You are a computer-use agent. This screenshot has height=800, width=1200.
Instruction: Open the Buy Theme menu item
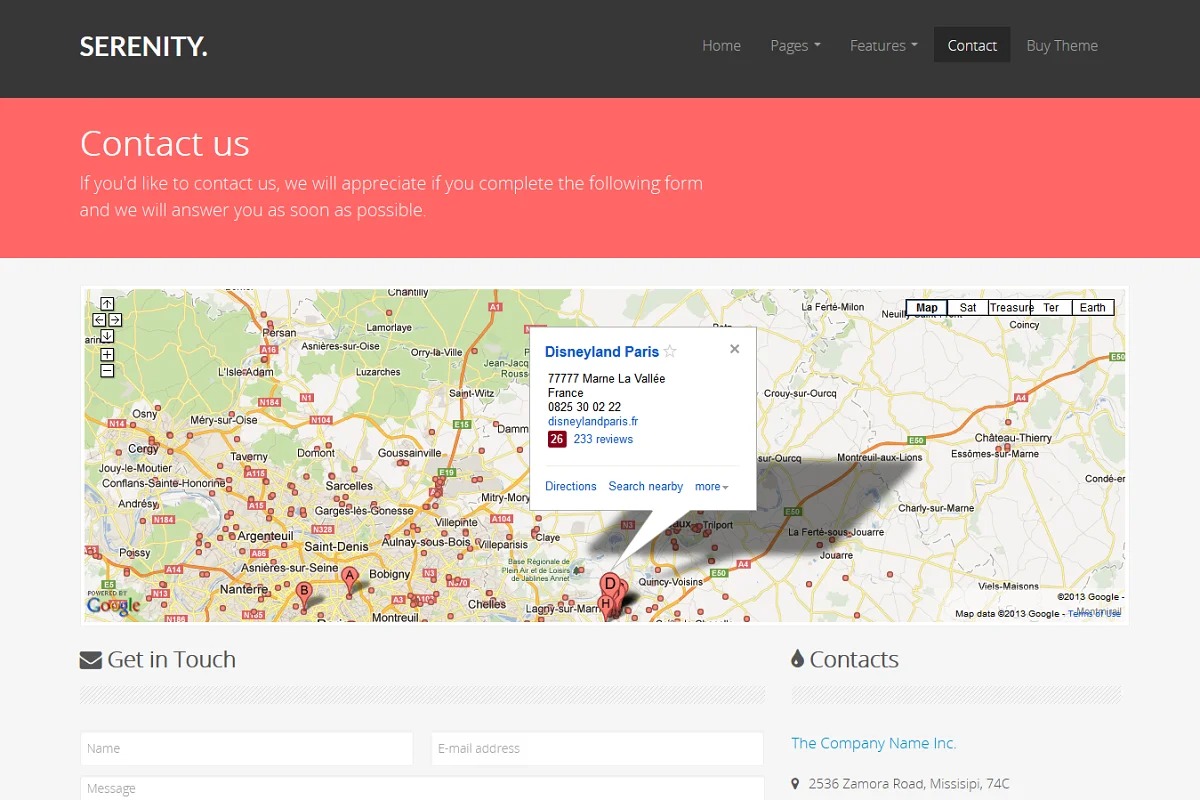(x=1062, y=46)
